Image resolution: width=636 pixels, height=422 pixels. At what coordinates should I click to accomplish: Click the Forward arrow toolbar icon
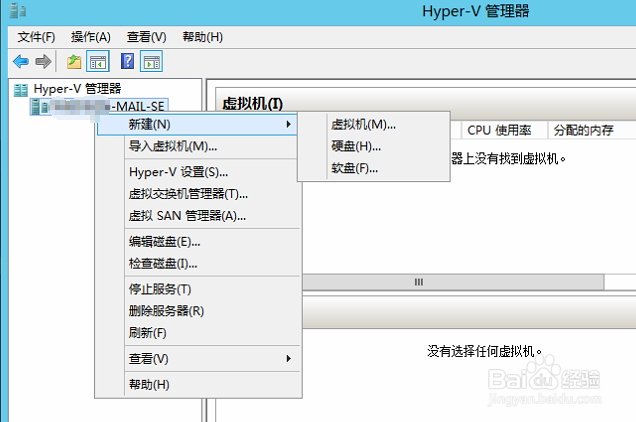click(x=43, y=62)
